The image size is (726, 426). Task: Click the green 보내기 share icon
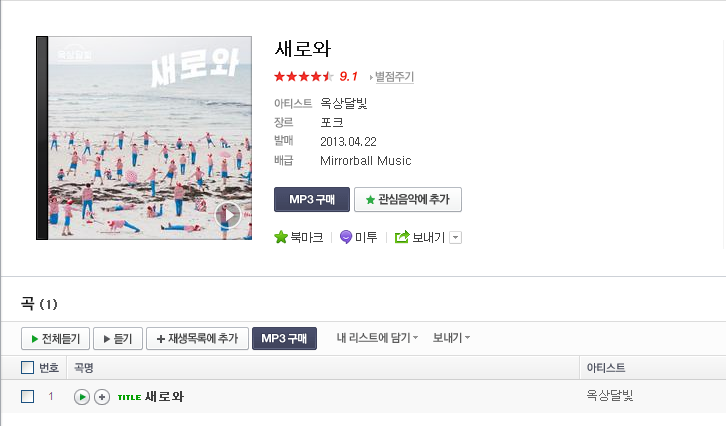(x=402, y=237)
